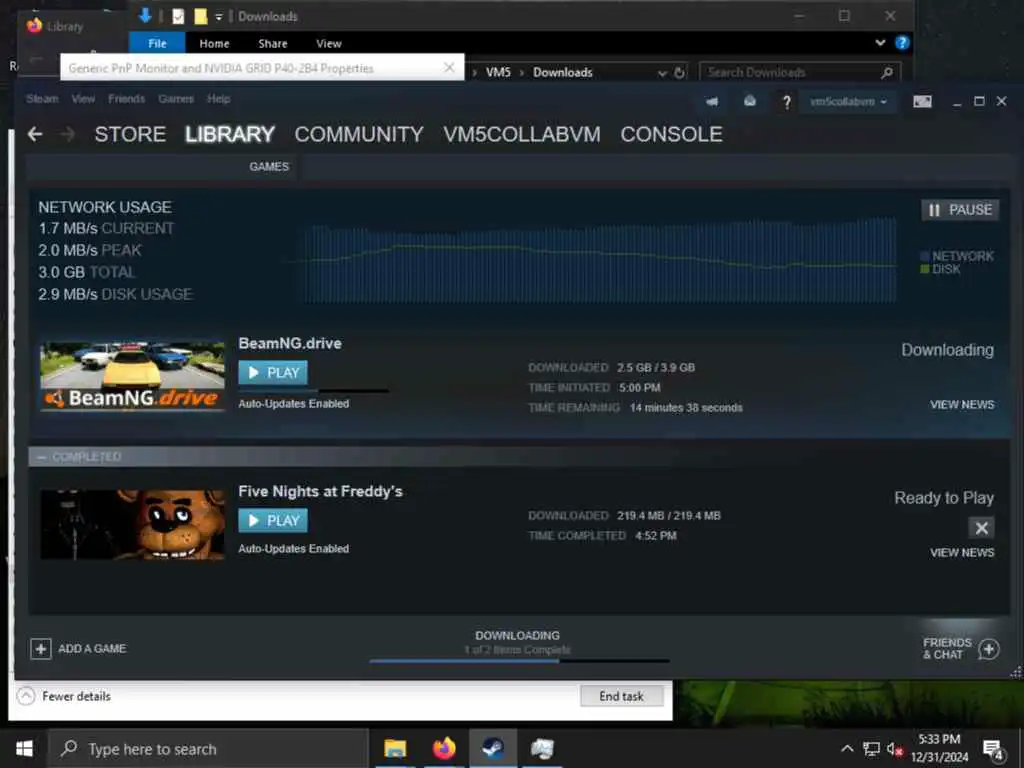Image resolution: width=1024 pixels, height=768 pixels.
Task: Open Explorer's Home ribbon tab
Action: pyautogui.click(x=214, y=44)
